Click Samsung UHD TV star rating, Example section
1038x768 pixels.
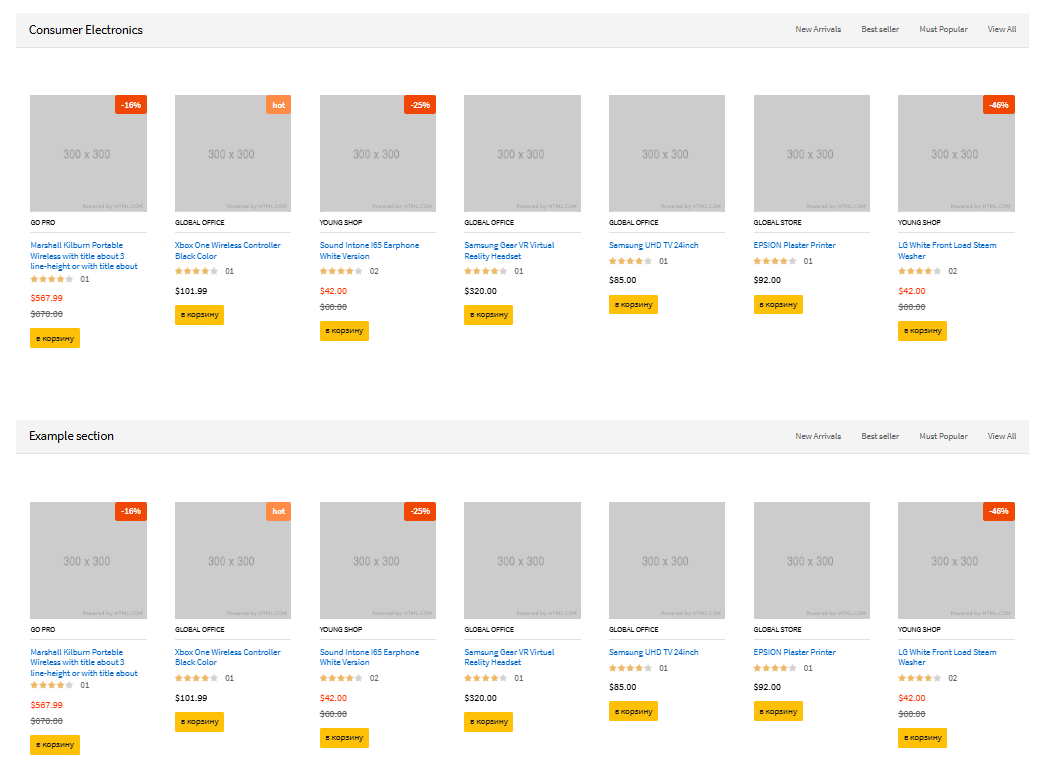[x=630, y=668]
